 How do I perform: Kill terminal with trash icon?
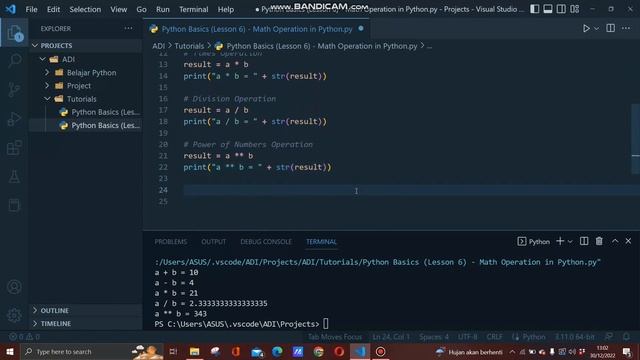[599, 241]
